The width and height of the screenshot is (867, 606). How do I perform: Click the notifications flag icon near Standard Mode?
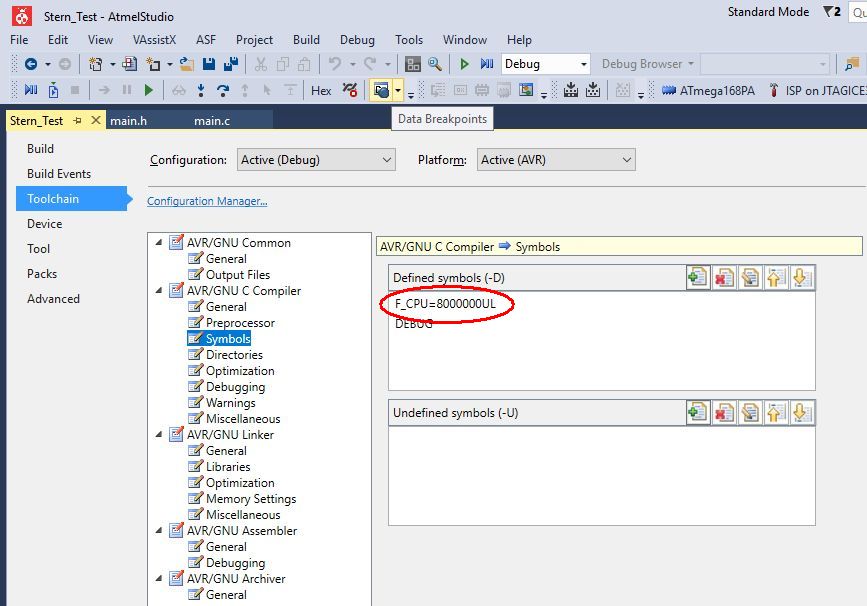831,12
